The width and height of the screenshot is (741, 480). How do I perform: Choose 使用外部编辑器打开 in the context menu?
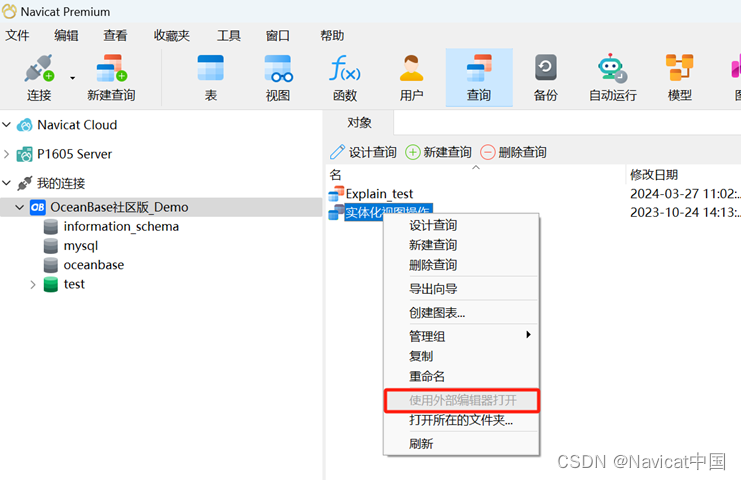(462, 401)
